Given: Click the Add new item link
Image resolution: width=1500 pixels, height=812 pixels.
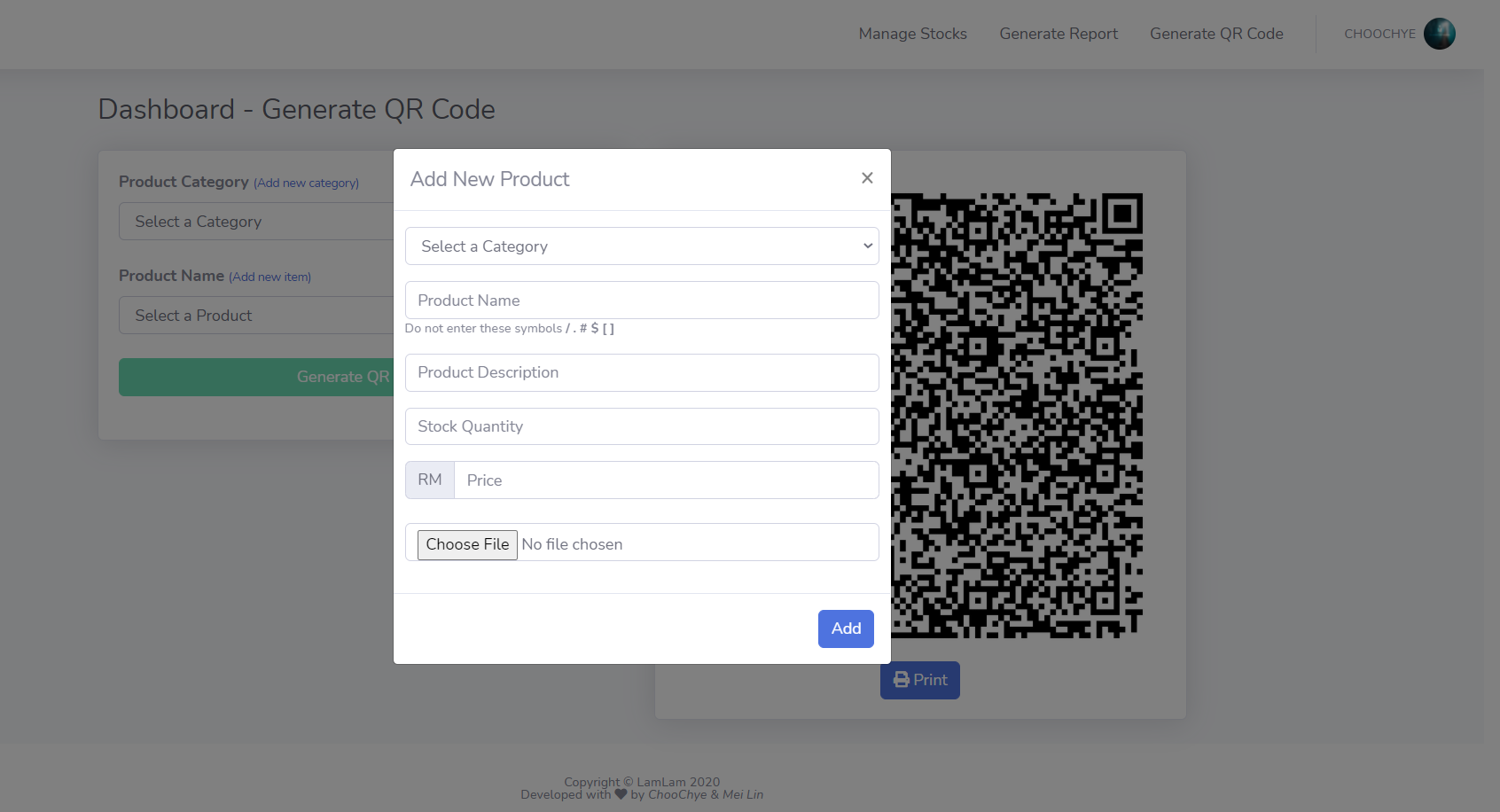Looking at the screenshot, I should [270, 277].
